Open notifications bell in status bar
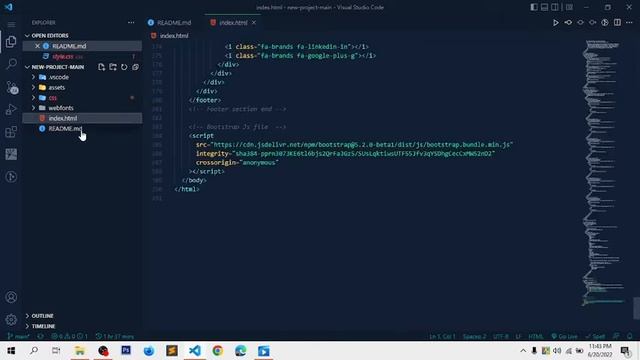The width and height of the screenshot is (640, 360). (629, 336)
